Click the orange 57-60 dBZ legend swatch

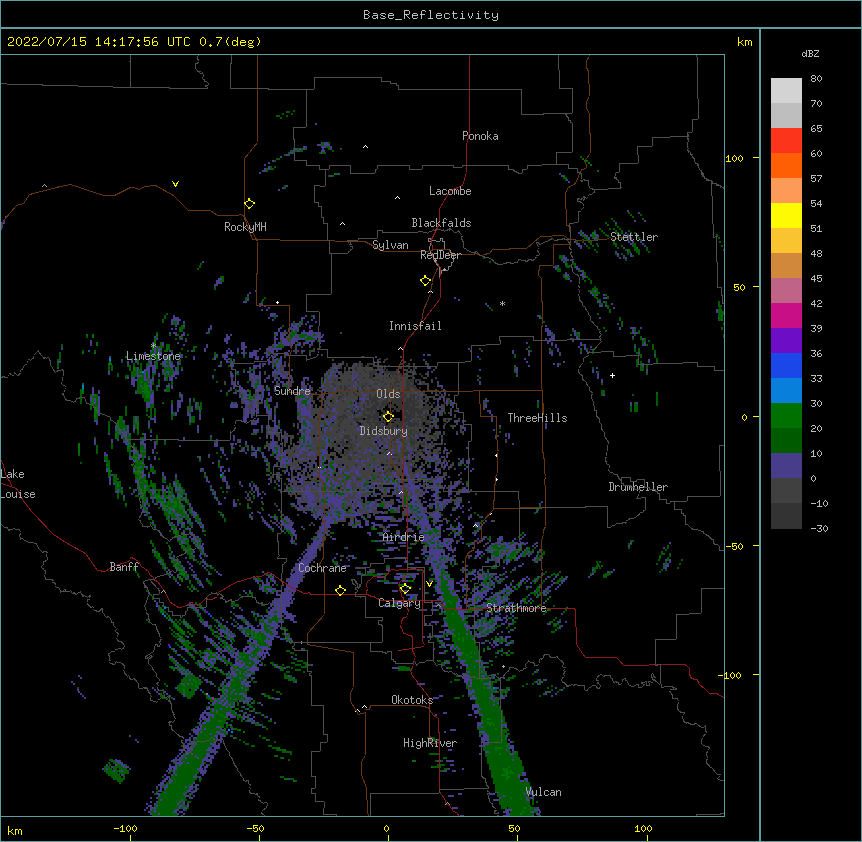pyautogui.click(x=786, y=165)
